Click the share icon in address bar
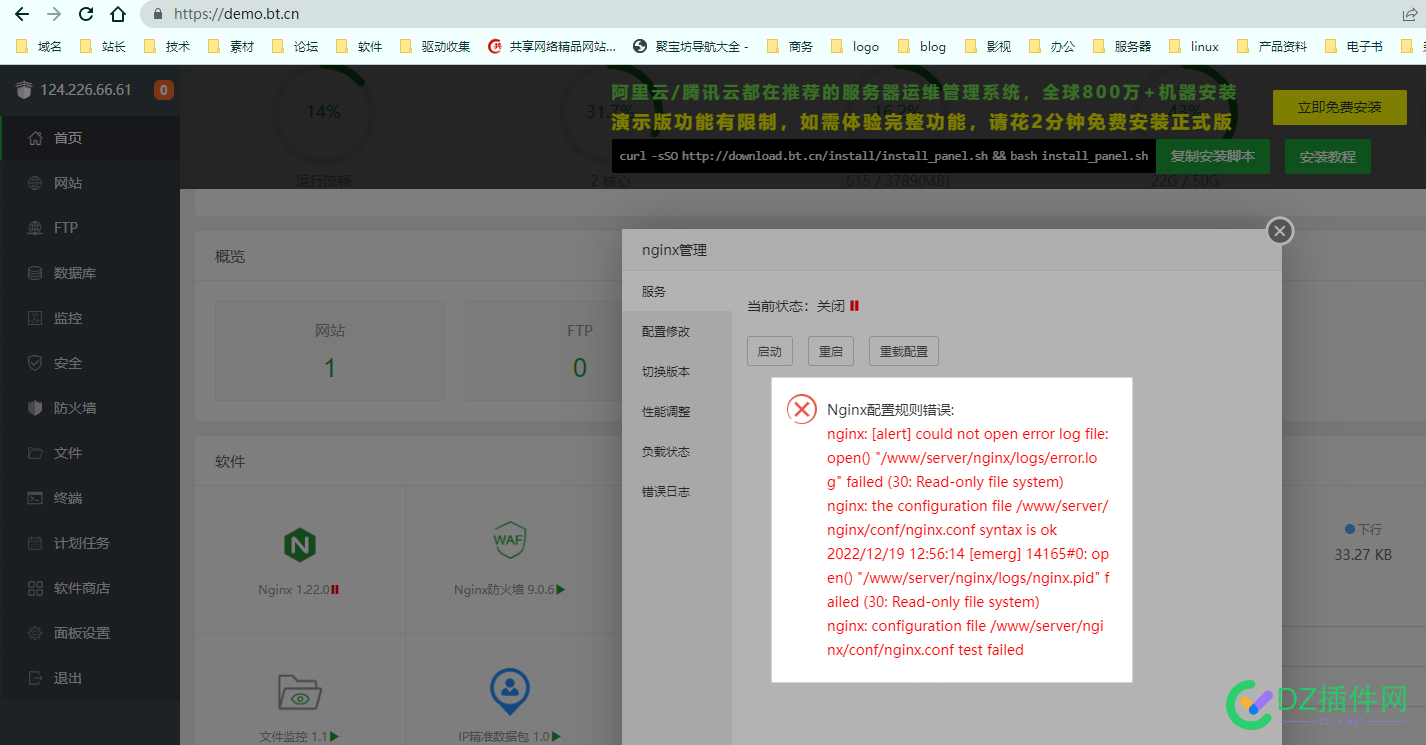Image resolution: width=1426 pixels, height=745 pixels. pyautogui.click(x=1410, y=14)
